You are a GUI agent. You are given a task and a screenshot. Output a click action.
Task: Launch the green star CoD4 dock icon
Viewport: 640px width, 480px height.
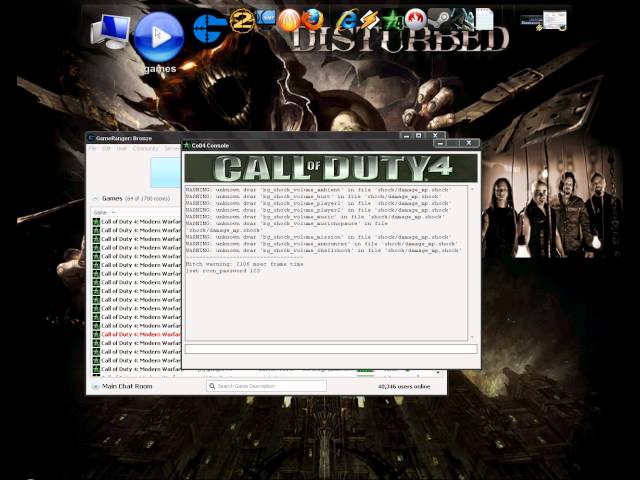(392, 20)
